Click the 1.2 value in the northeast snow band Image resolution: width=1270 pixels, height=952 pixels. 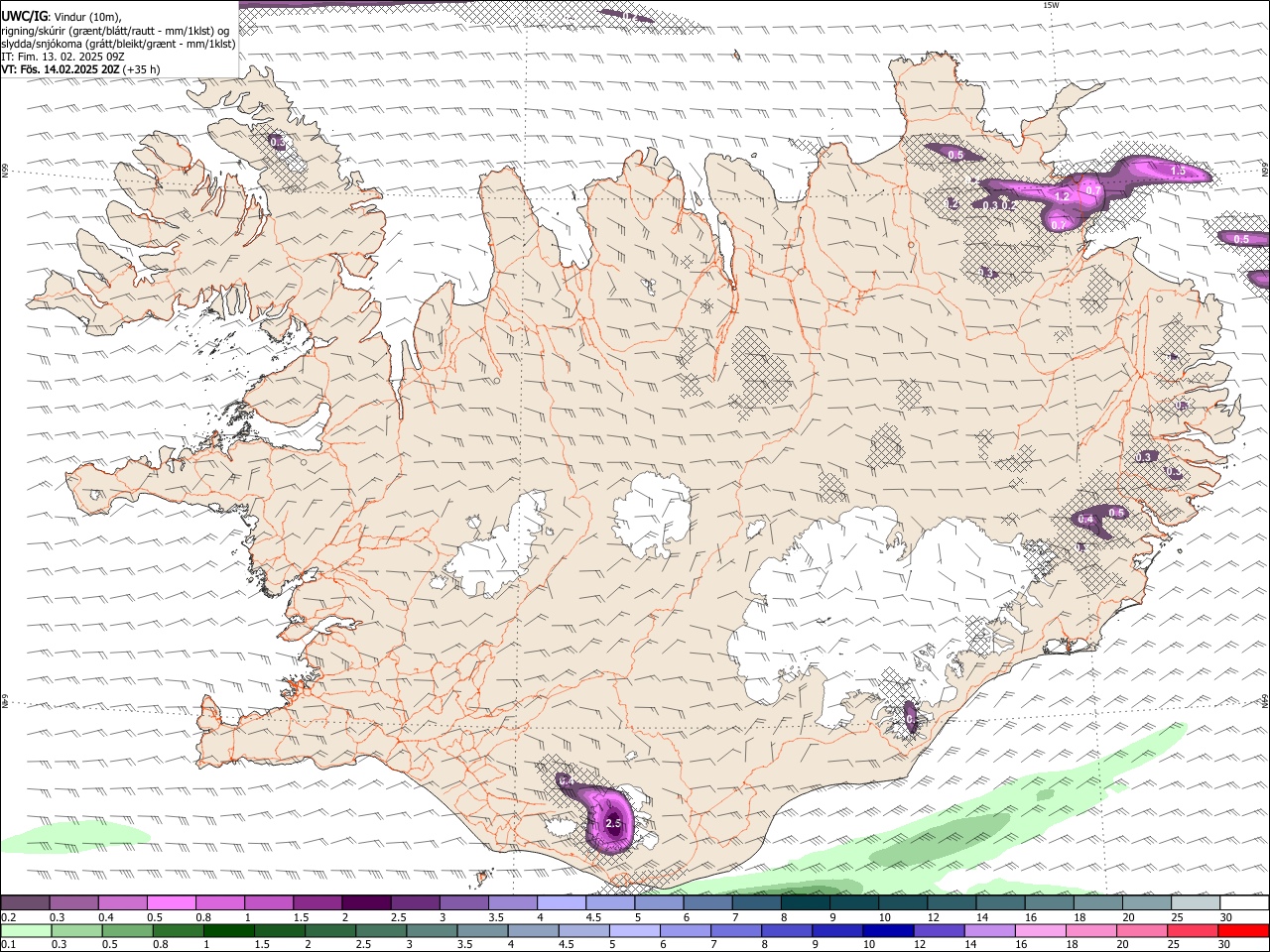point(1061,196)
